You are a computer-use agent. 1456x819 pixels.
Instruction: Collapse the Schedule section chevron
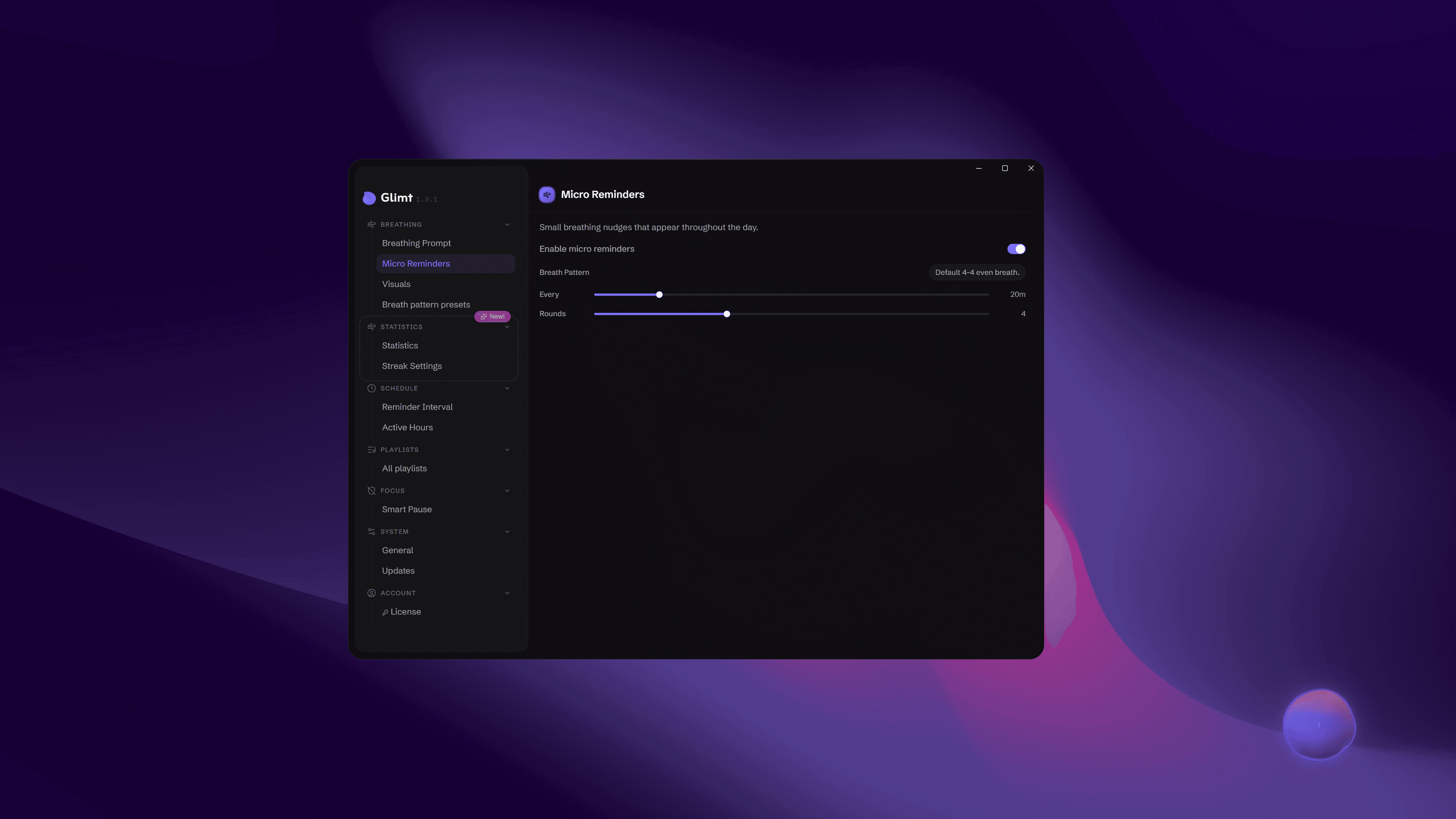point(507,388)
